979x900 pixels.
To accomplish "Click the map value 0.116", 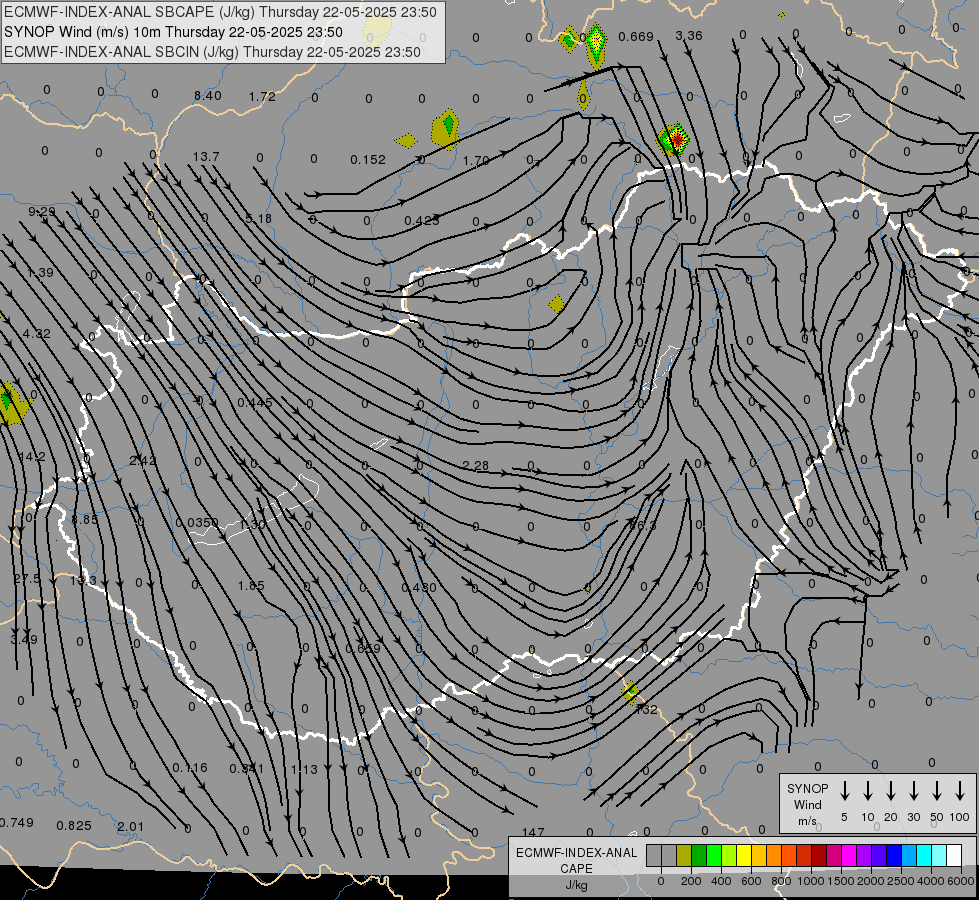I will (x=190, y=768).
